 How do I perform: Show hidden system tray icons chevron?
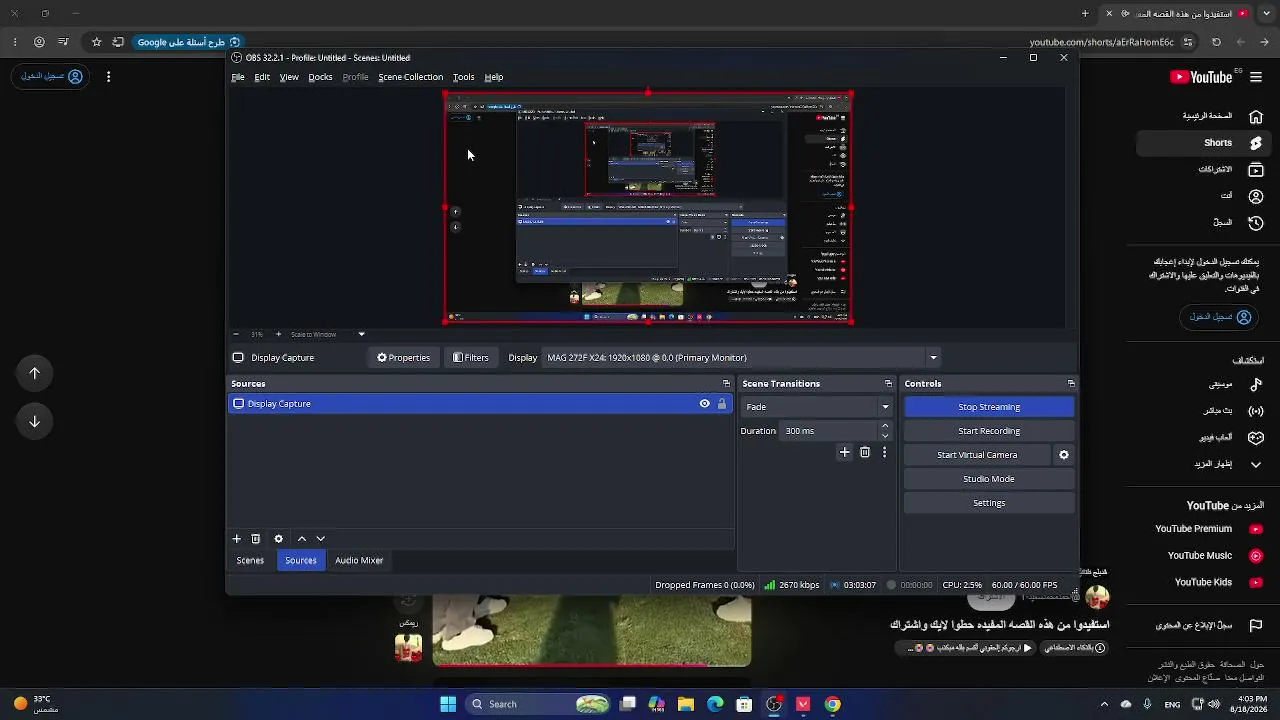pyautogui.click(x=1104, y=704)
